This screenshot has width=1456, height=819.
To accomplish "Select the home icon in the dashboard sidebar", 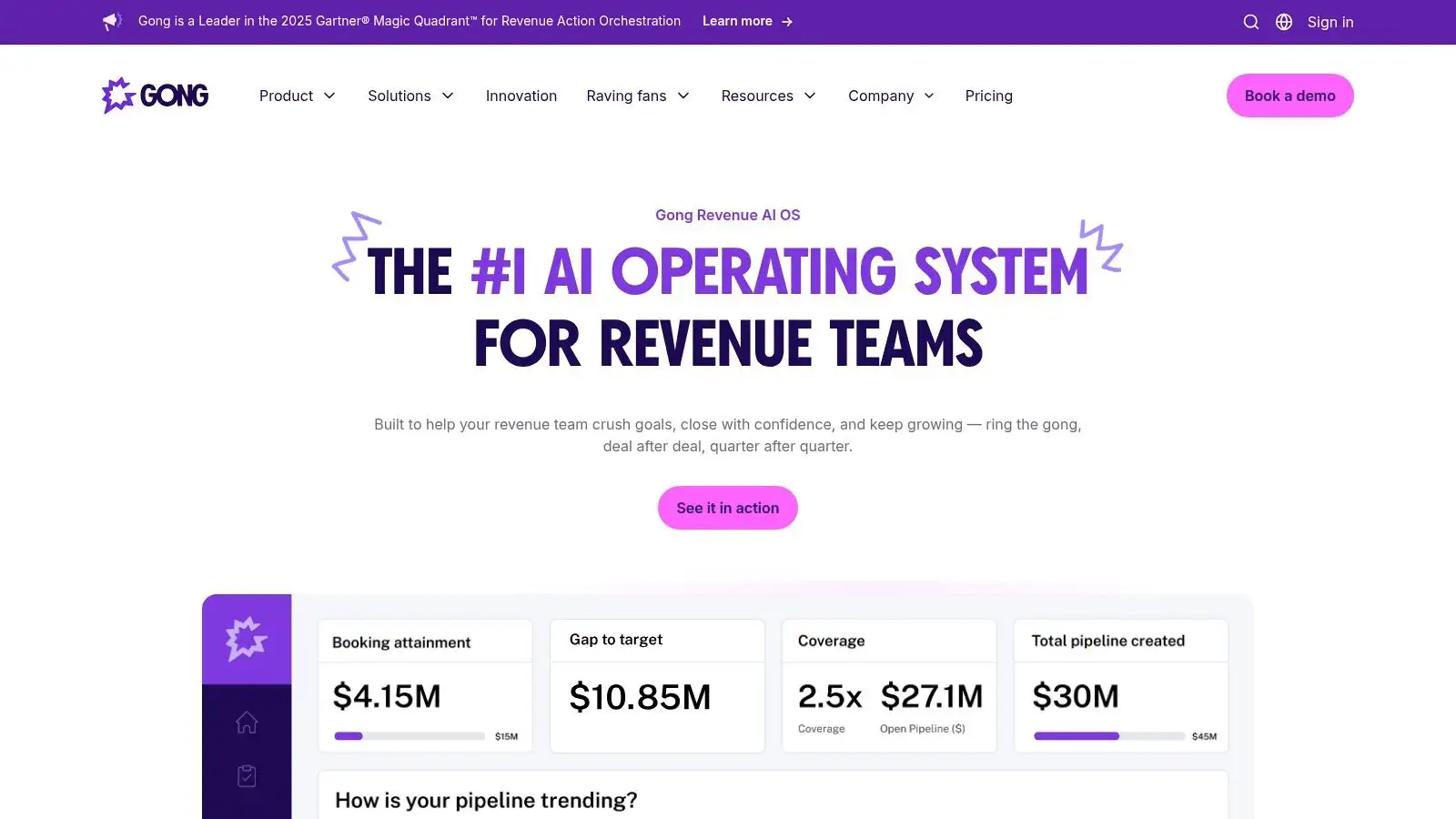I will 247,722.
